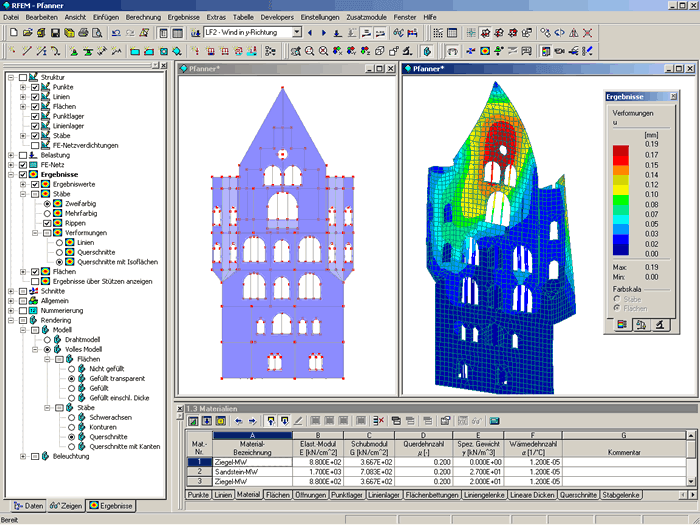Screen dimensions: 700x525
Task: Click the Zoom in magnifier icon
Action: pyautogui.click(x=309, y=51)
